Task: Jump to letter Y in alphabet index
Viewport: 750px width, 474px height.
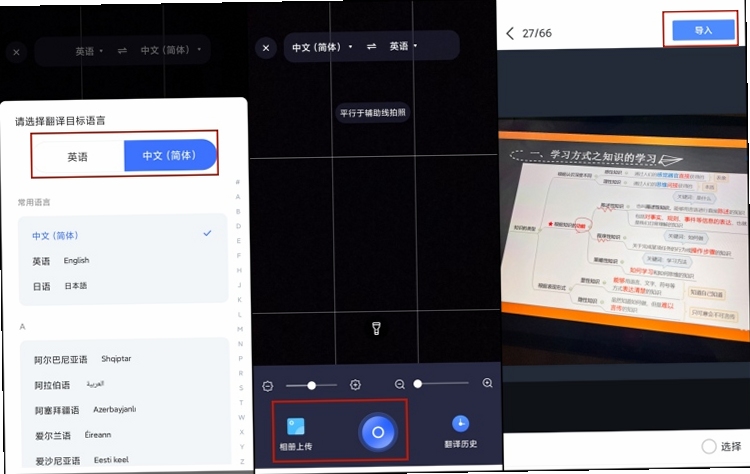Action: (242, 446)
